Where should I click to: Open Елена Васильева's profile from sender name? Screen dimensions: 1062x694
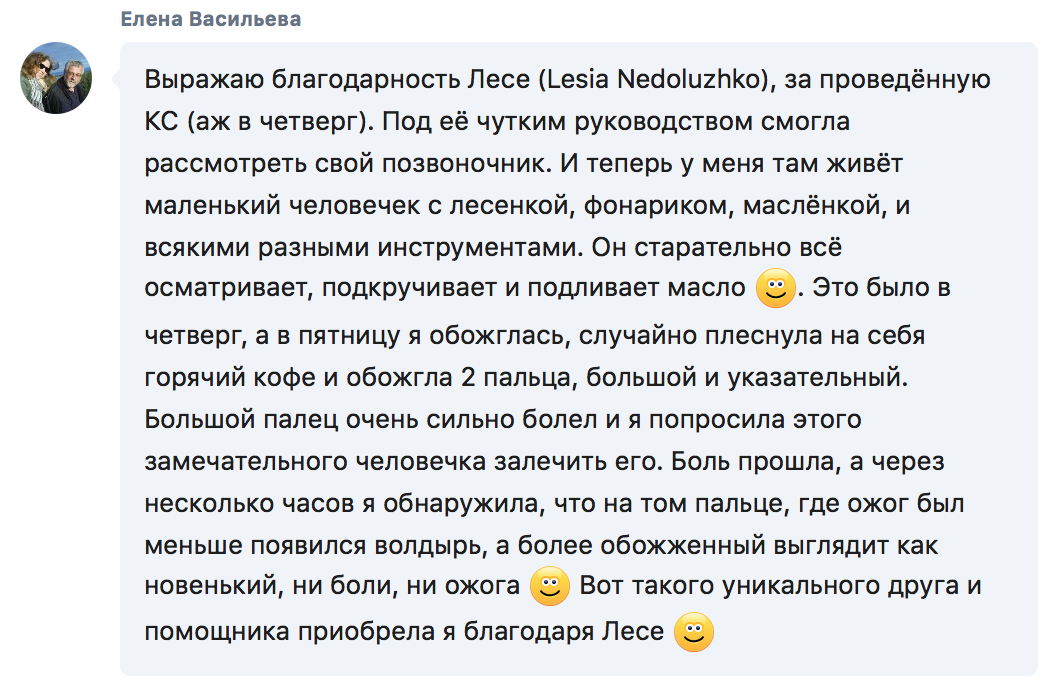click(211, 19)
